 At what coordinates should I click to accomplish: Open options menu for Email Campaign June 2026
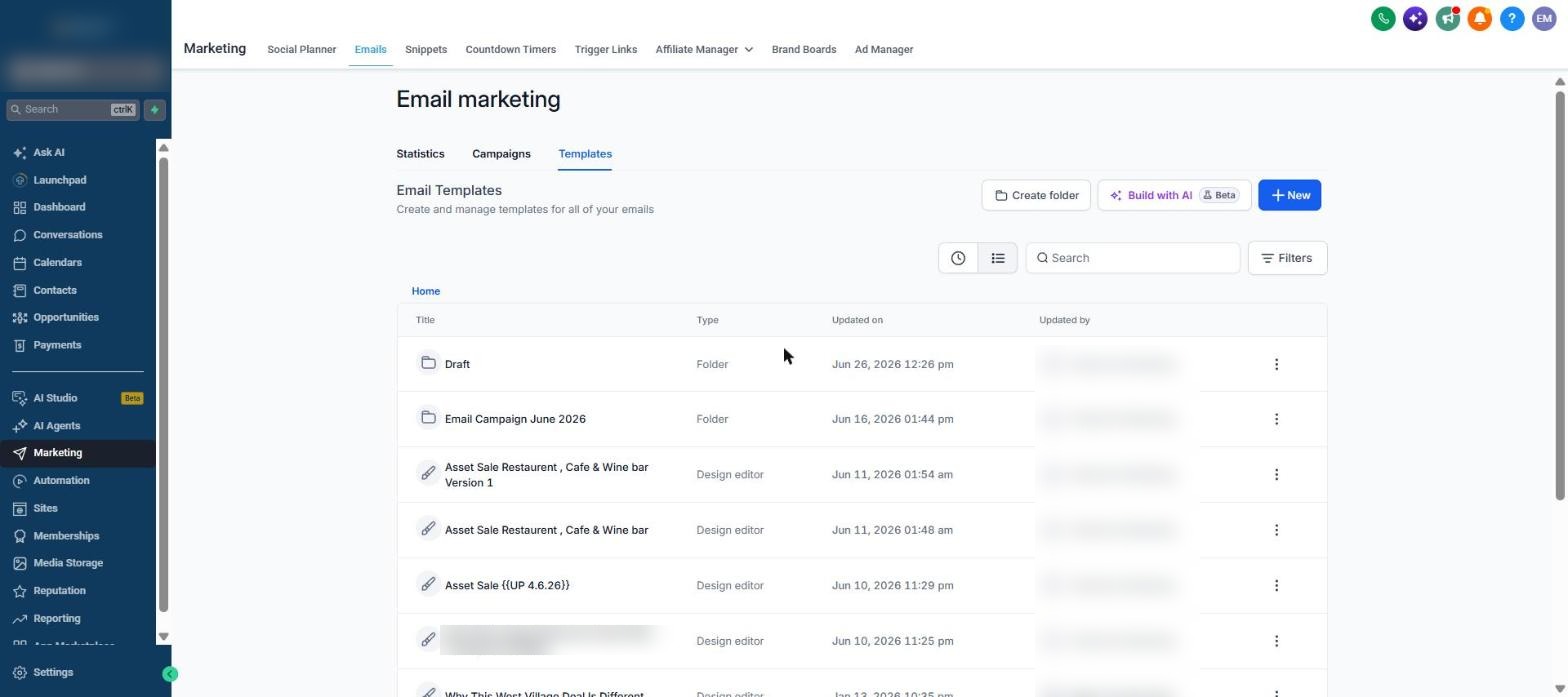1276,419
